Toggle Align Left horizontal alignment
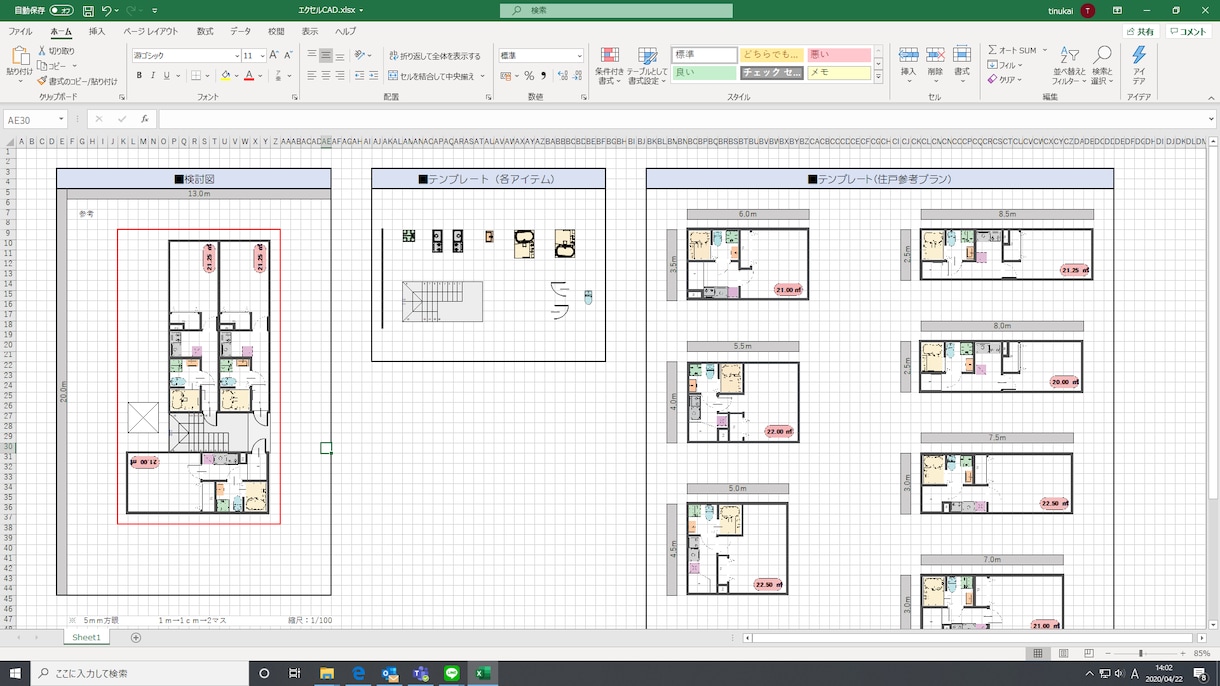The width and height of the screenshot is (1220, 686). [x=312, y=76]
